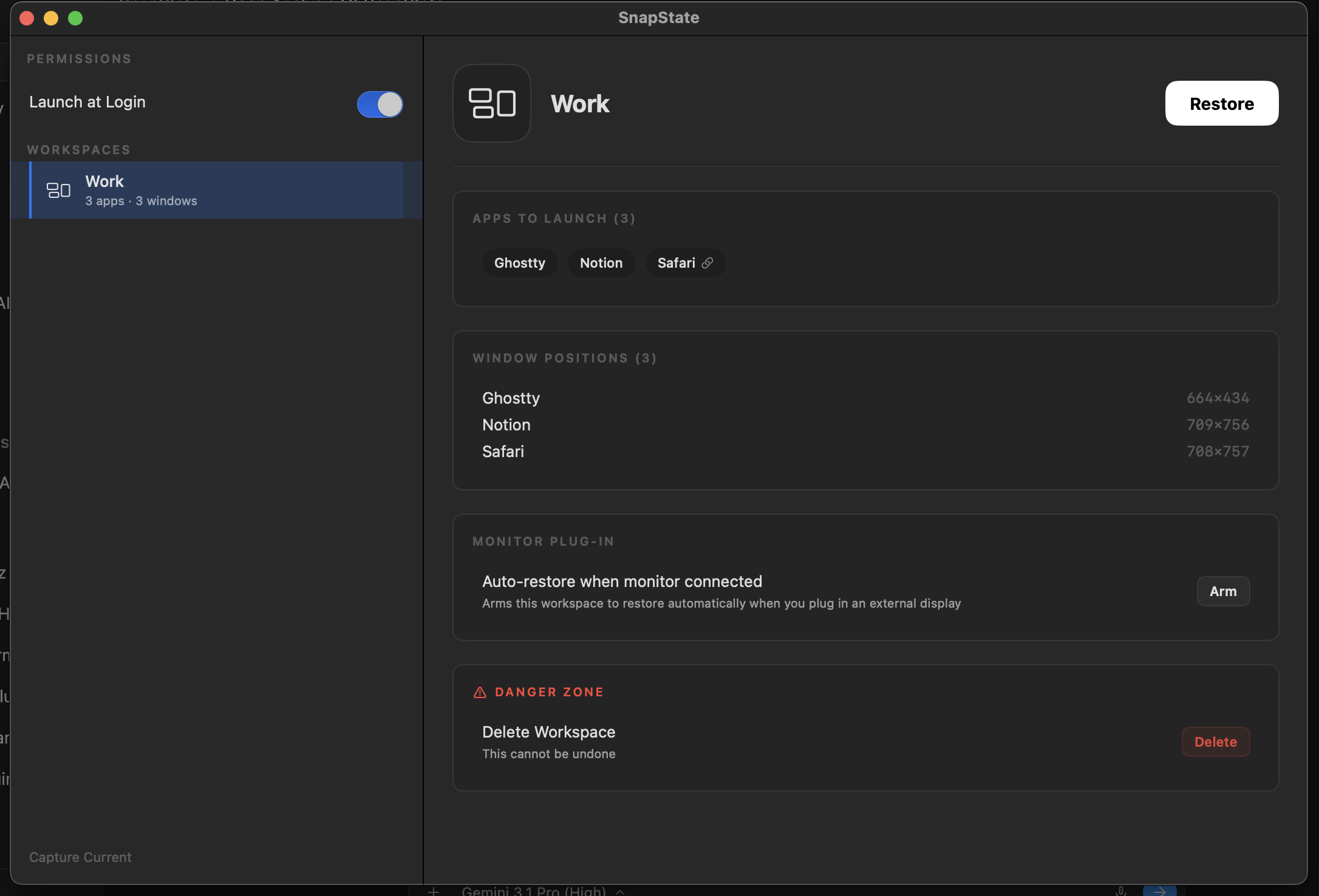Click the 708×757 size value

pyautogui.click(x=1218, y=452)
